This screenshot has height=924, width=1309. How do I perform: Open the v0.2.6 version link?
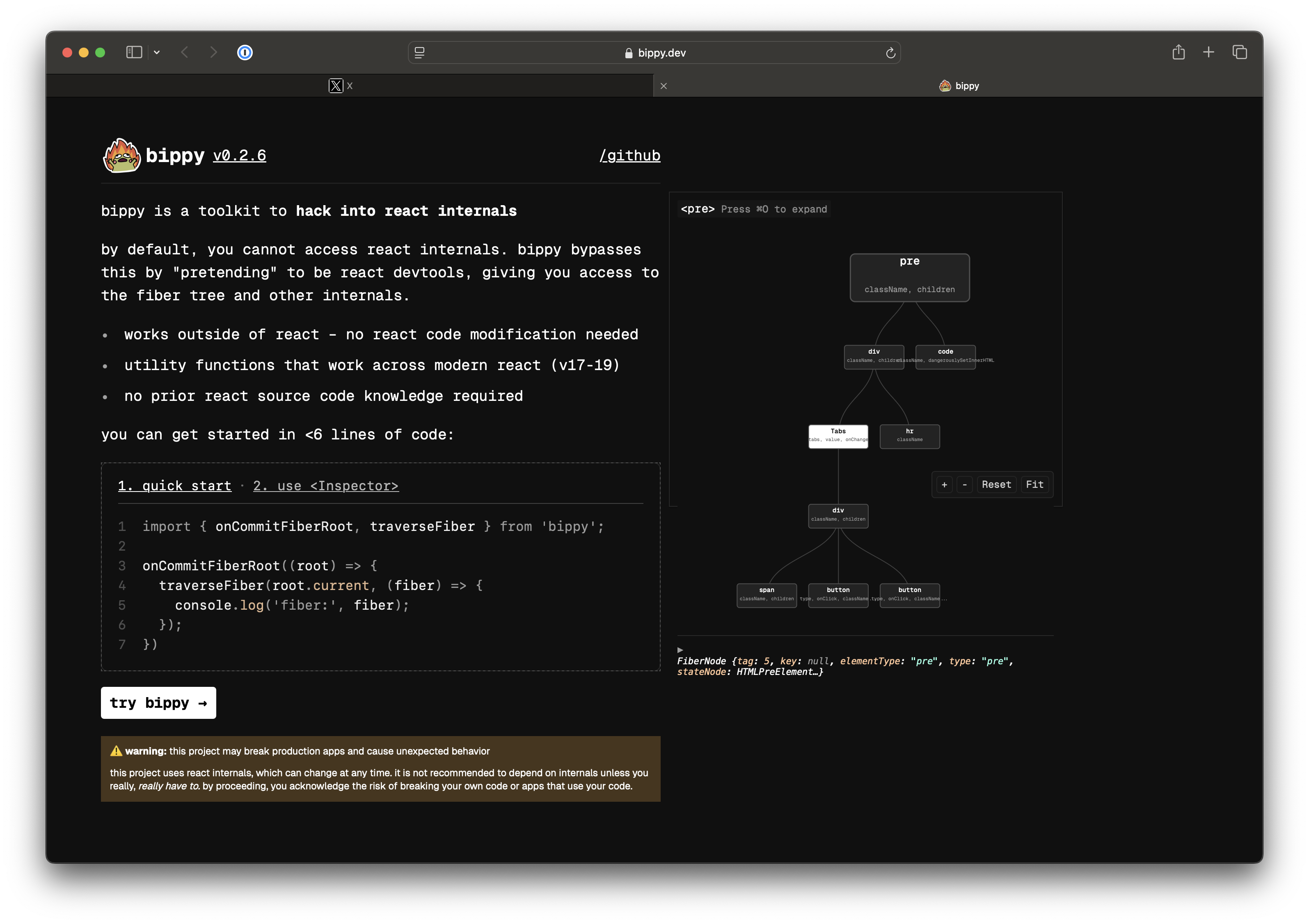(x=240, y=156)
